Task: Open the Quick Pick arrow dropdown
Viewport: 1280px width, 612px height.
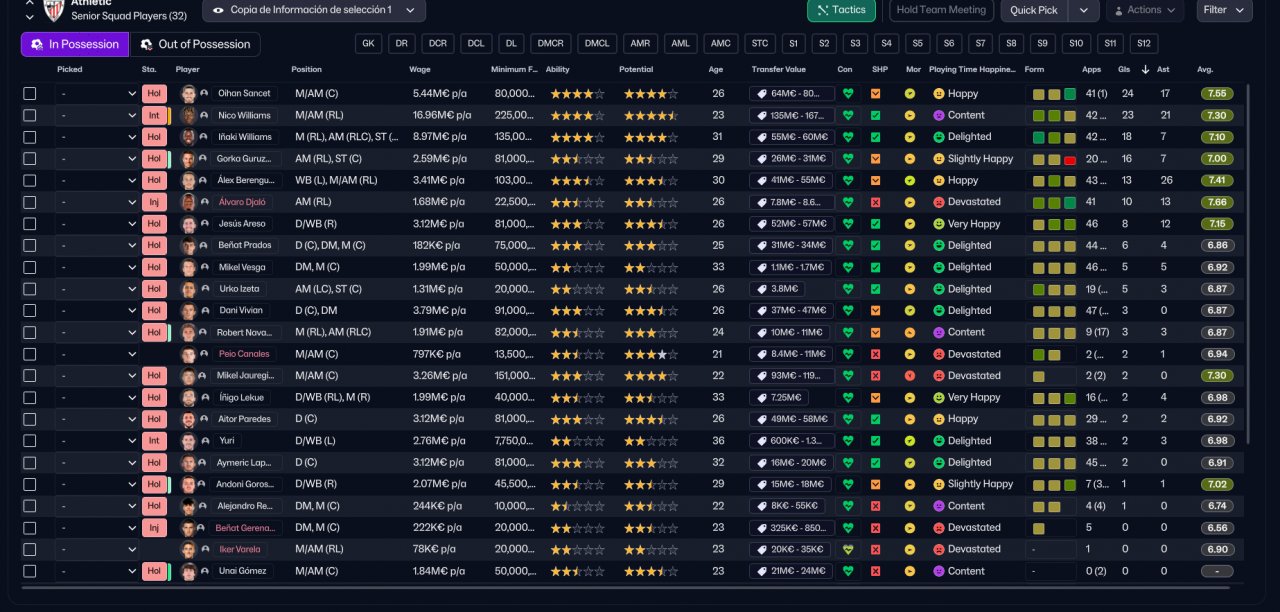Action: point(1084,10)
